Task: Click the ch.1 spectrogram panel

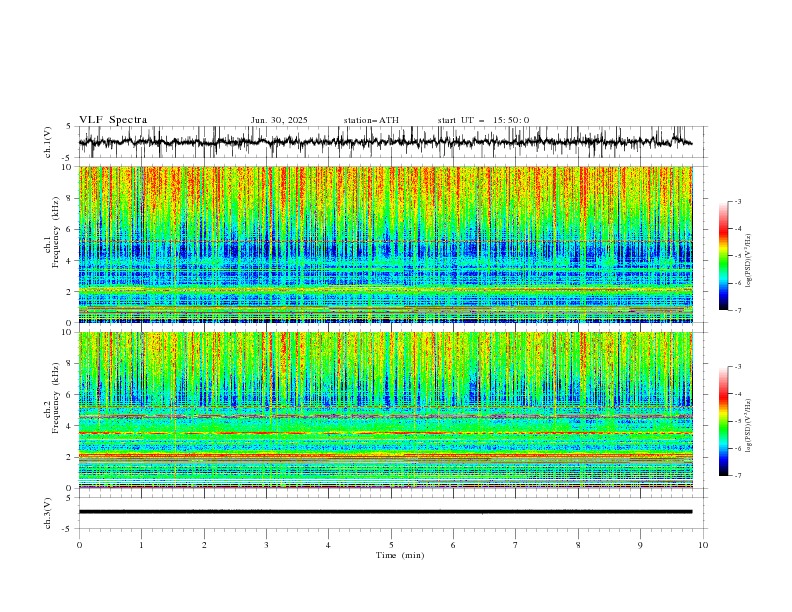Action: point(385,244)
